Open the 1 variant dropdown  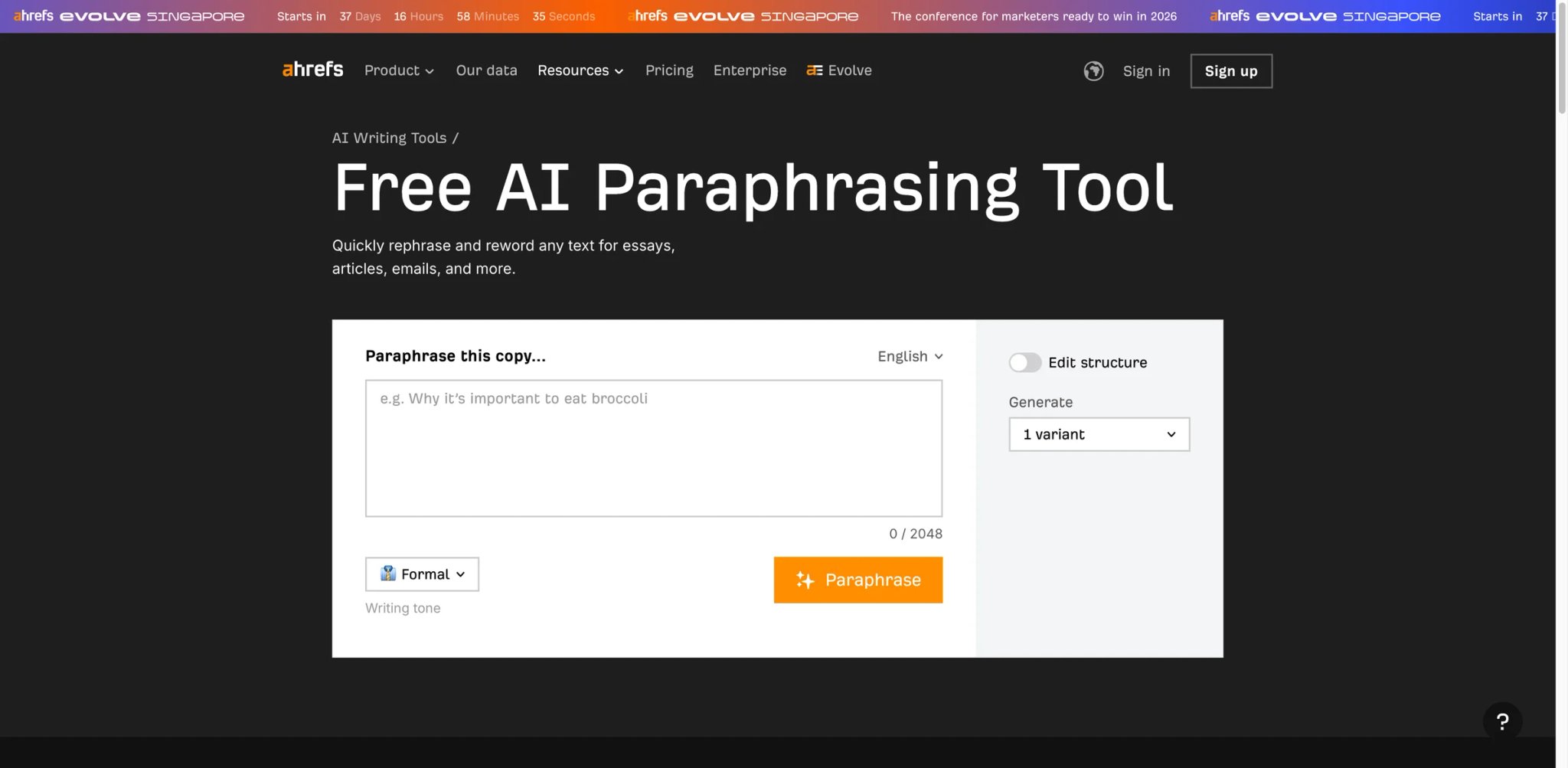tap(1099, 434)
